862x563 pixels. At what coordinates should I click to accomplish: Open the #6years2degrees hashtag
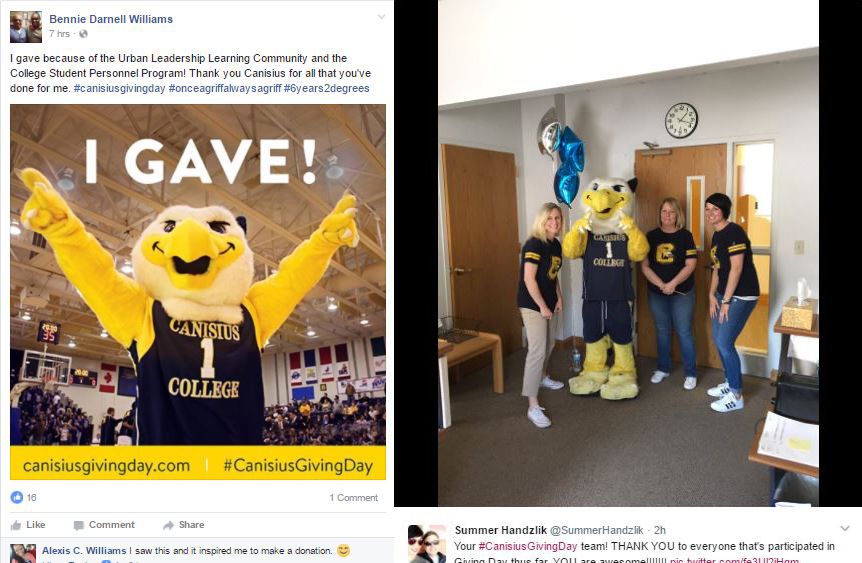[327, 89]
